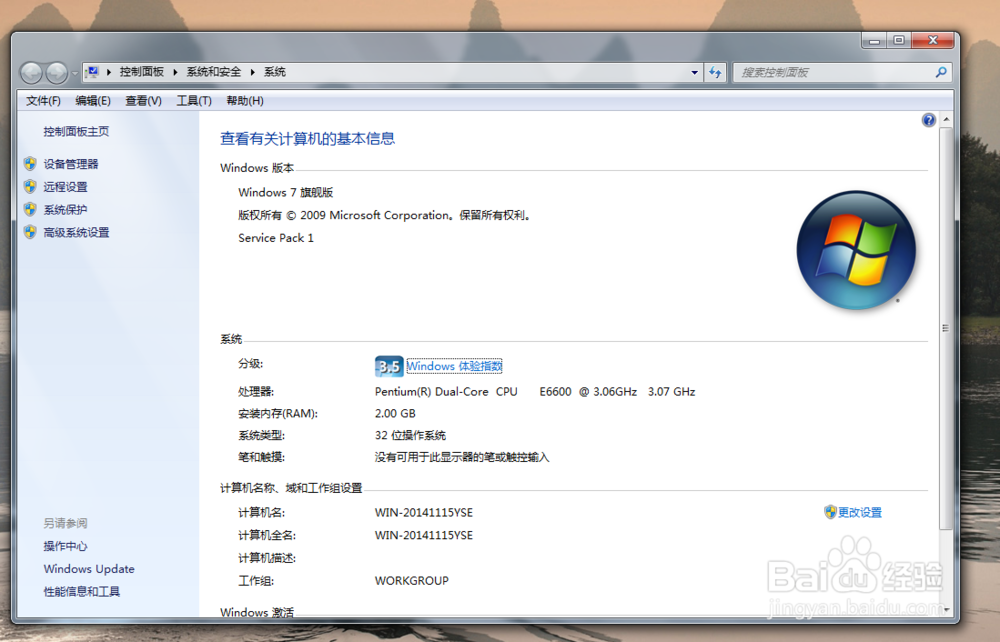Click WIN-20141115YSE value beside 计算机全名
The width and height of the screenshot is (1000, 642).
[423, 535]
